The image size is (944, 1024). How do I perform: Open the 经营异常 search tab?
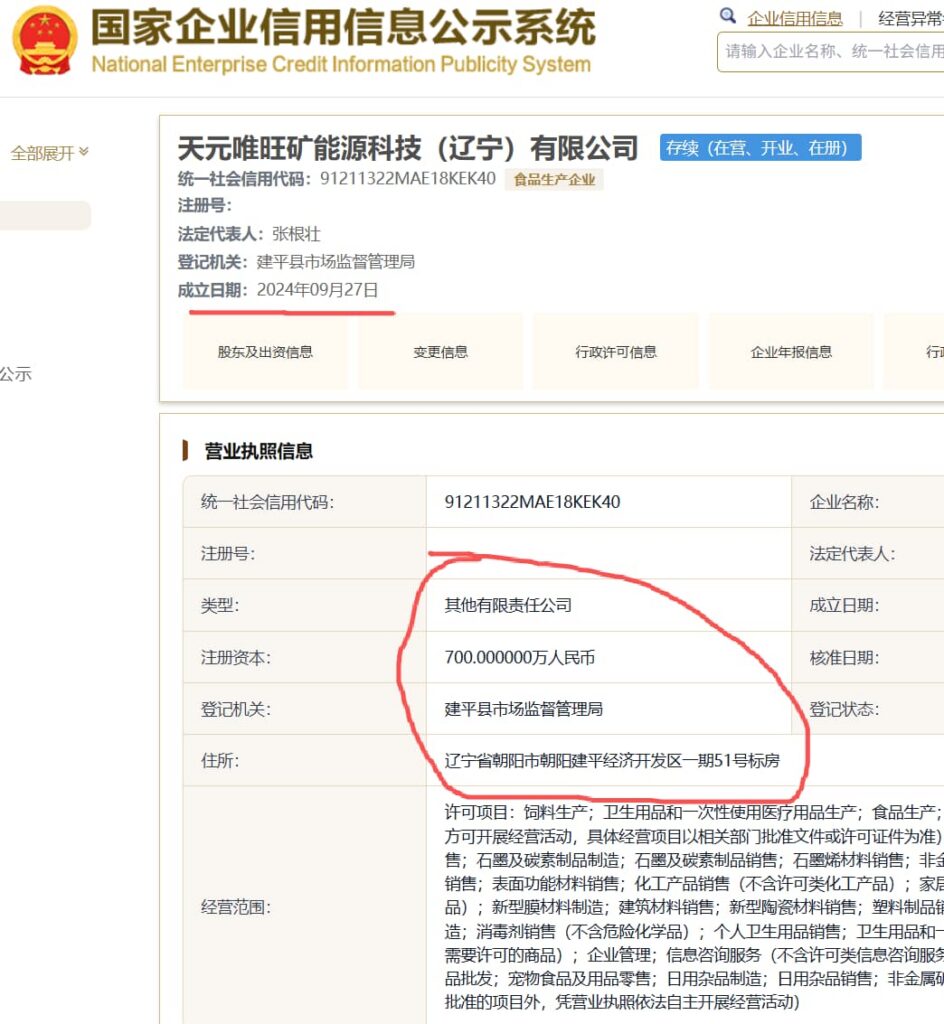click(911, 18)
